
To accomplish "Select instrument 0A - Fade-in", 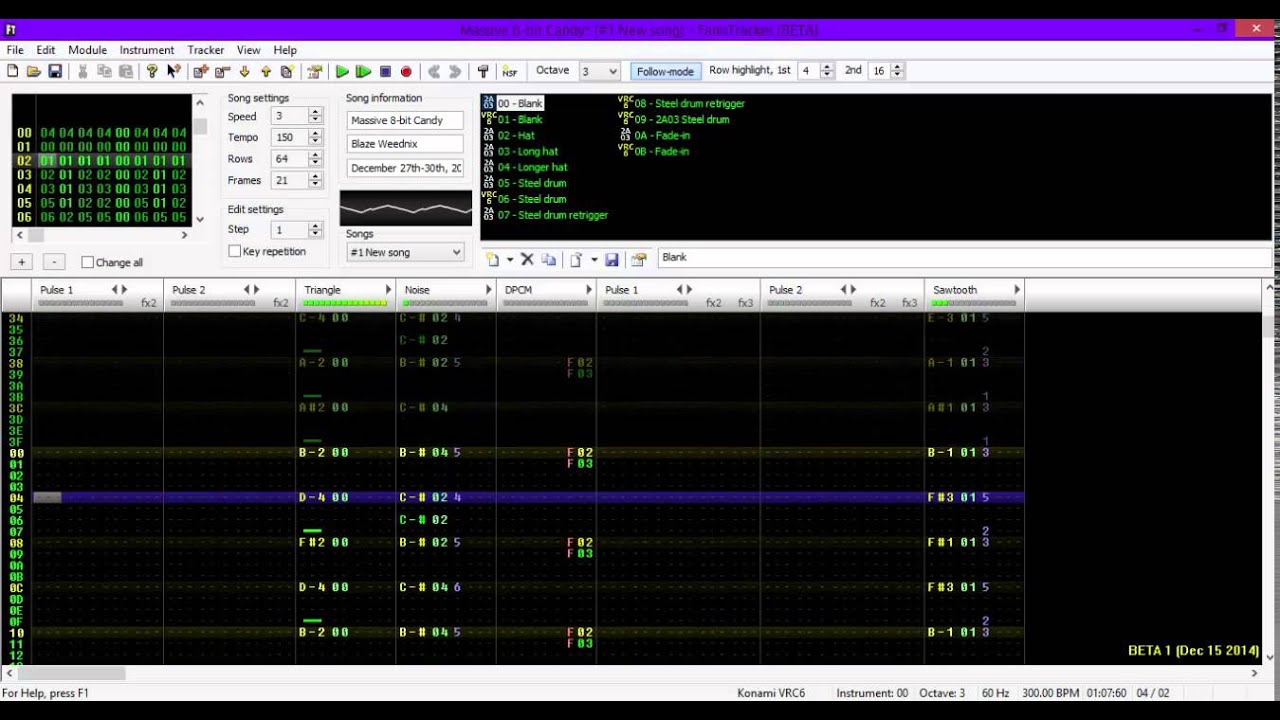I will point(662,135).
